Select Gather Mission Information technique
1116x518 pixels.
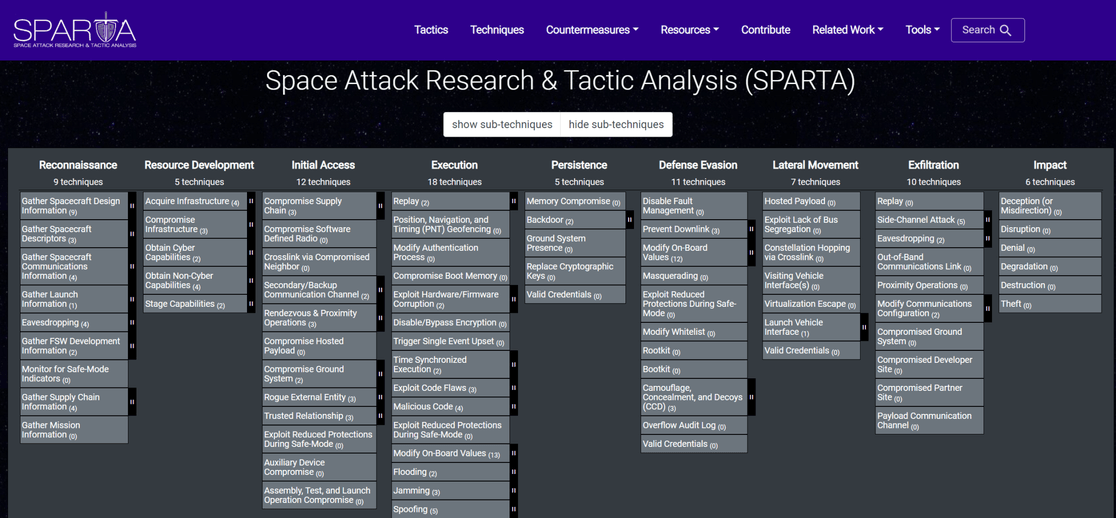click(x=74, y=430)
